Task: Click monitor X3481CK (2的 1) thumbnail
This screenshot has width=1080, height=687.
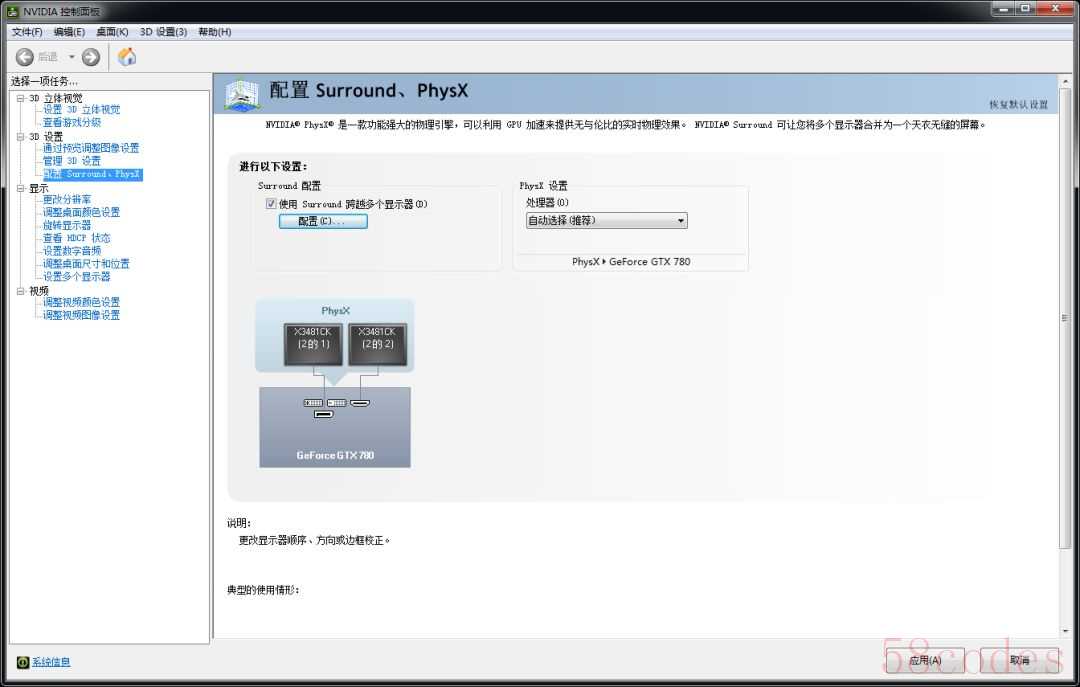Action: tap(313, 344)
